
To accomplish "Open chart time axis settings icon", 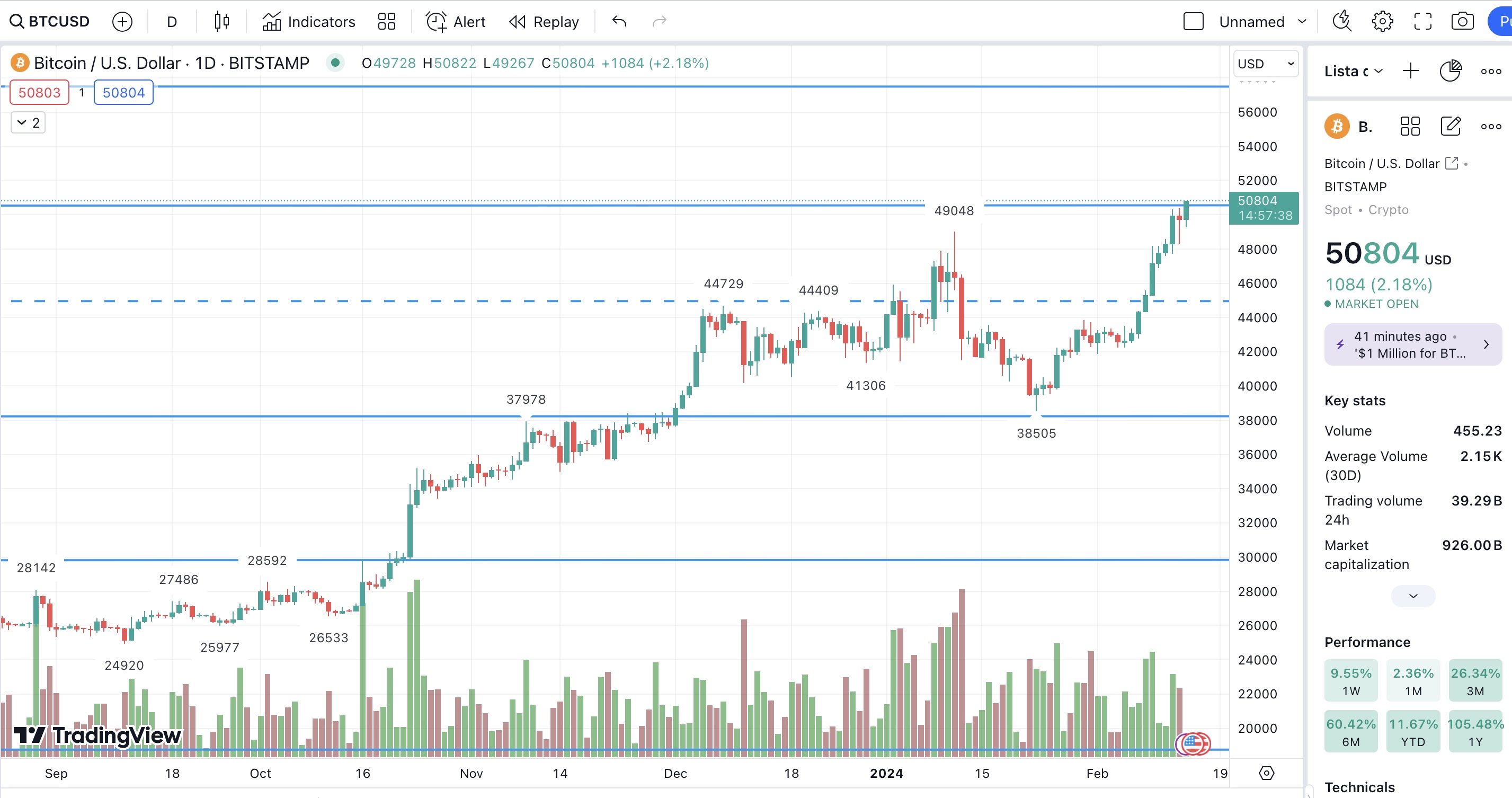I will [x=1266, y=773].
